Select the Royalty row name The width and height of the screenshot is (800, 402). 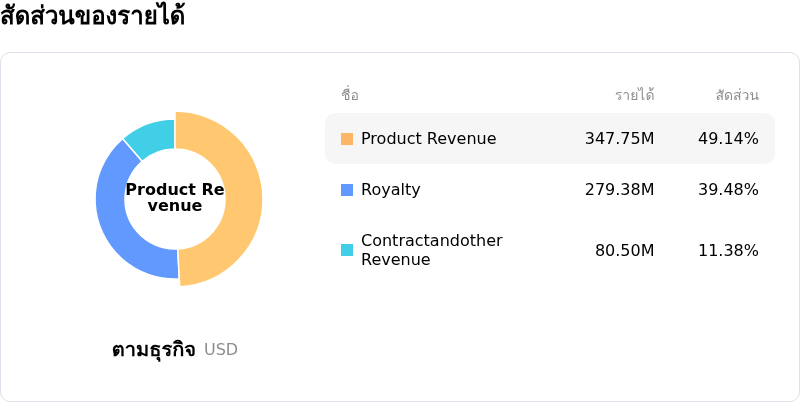tap(390, 190)
